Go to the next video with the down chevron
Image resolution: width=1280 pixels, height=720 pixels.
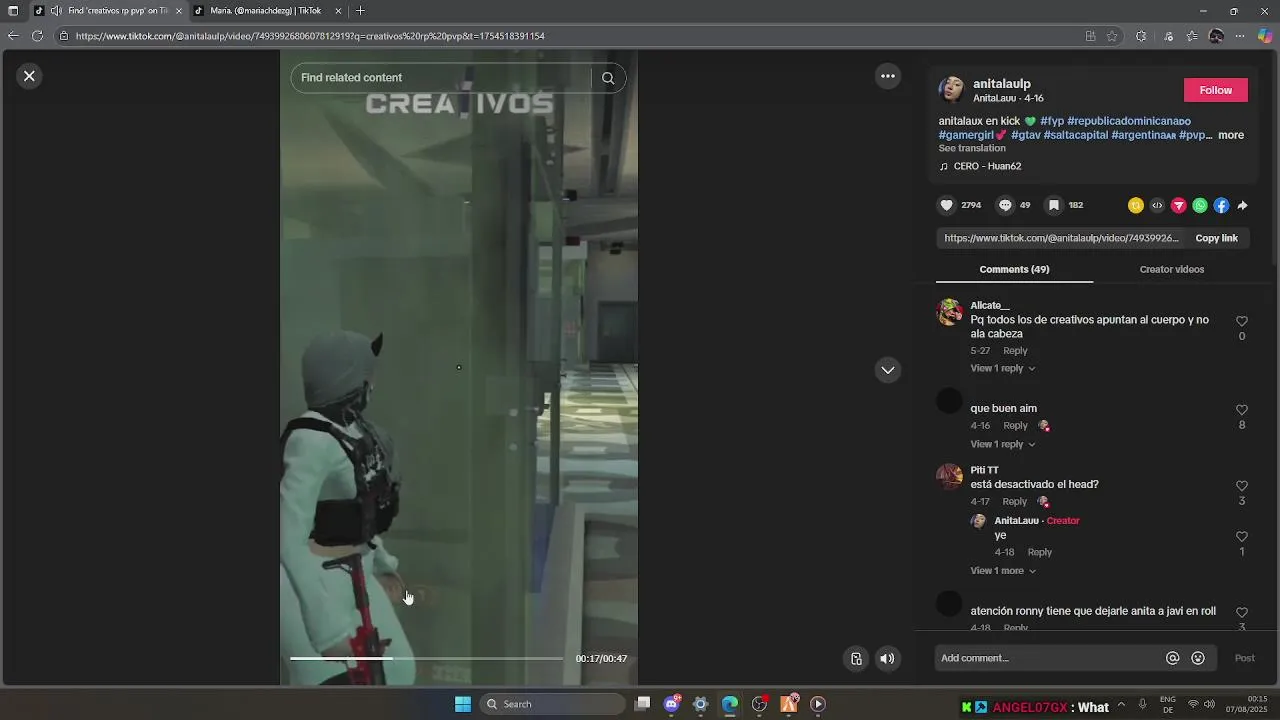[887, 370]
